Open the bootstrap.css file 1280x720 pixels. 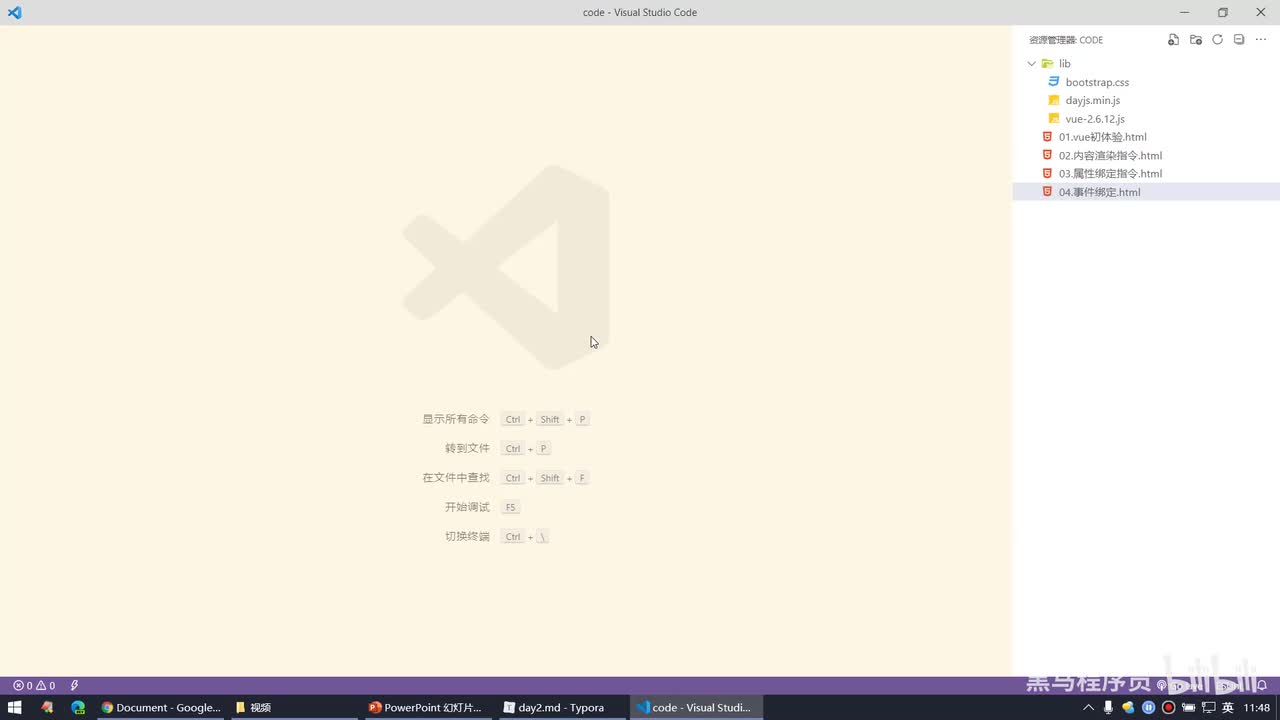point(1146,82)
